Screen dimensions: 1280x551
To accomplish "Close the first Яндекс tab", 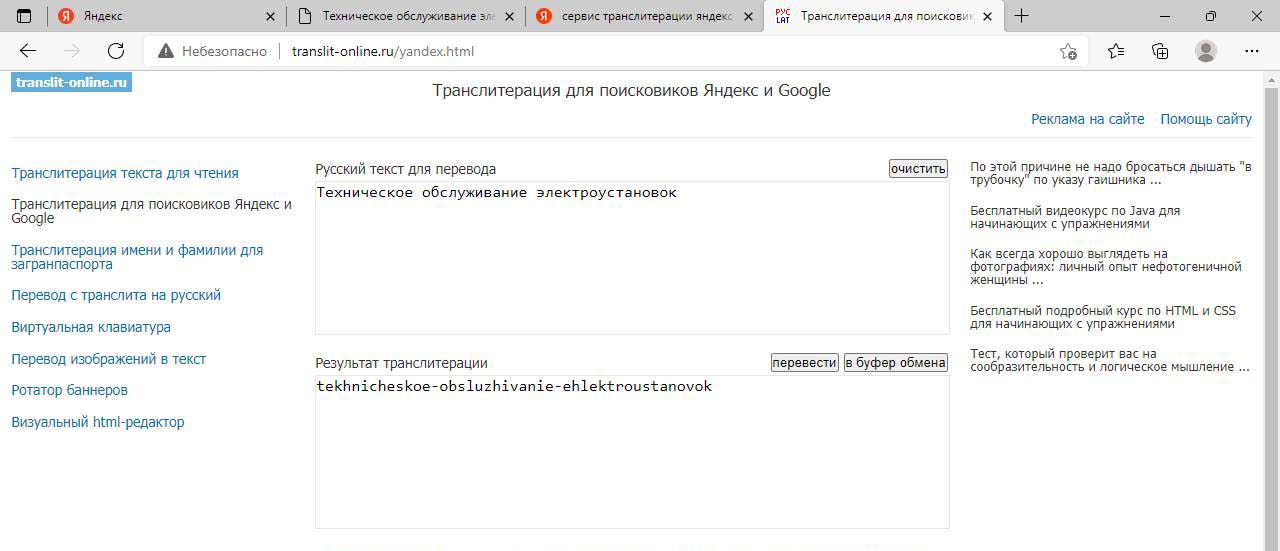I will (x=270, y=16).
